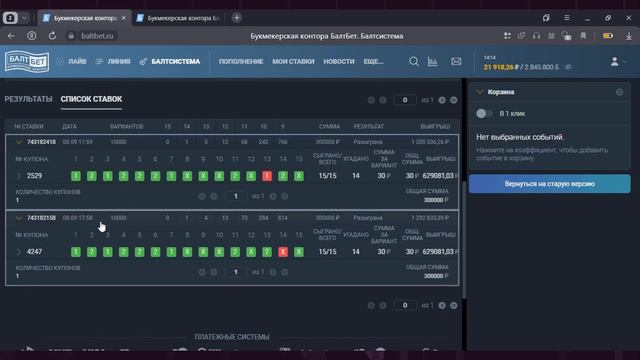The image size is (640, 360).
Task: Open the site search magnifier
Action: click(413, 61)
